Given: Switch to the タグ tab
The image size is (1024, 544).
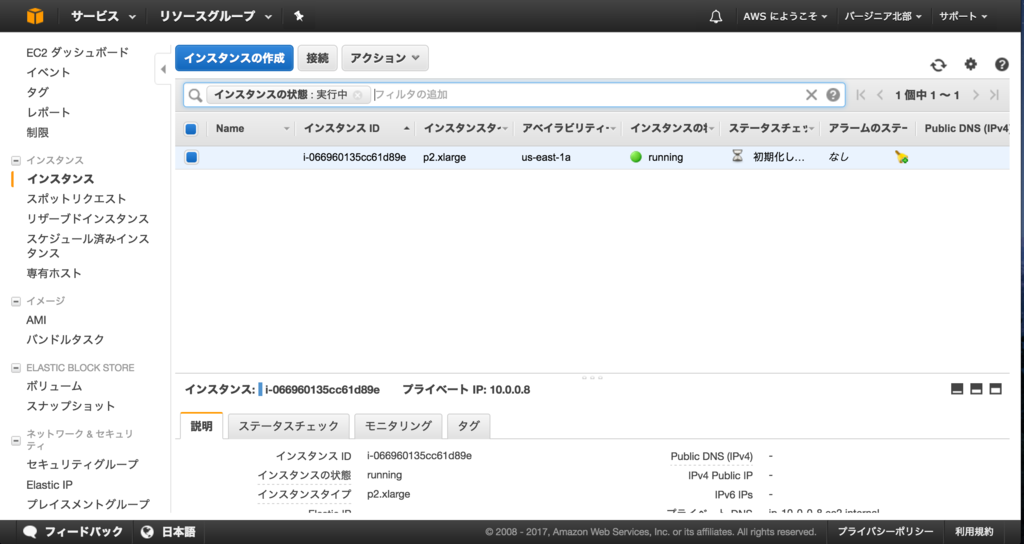Looking at the screenshot, I should pyautogui.click(x=468, y=426).
